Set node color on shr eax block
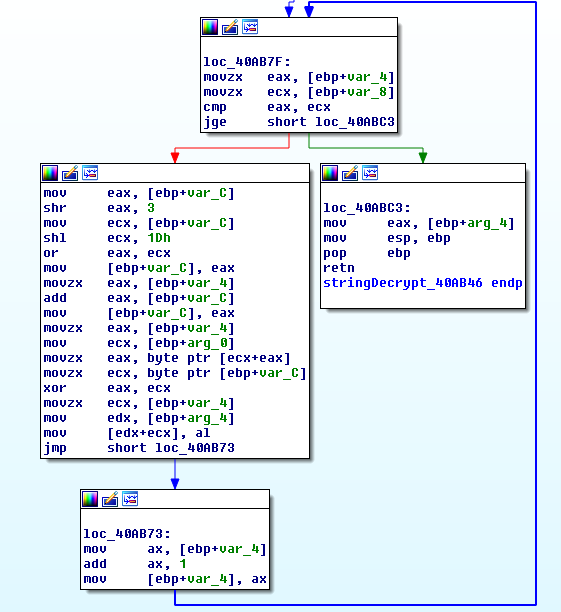Screen dimensions: 561x612 point(50,173)
